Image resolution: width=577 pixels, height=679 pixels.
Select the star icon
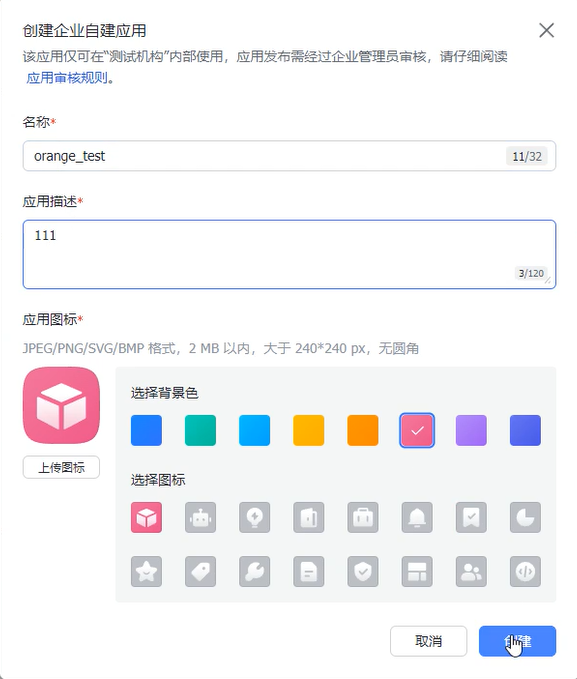click(x=146, y=571)
